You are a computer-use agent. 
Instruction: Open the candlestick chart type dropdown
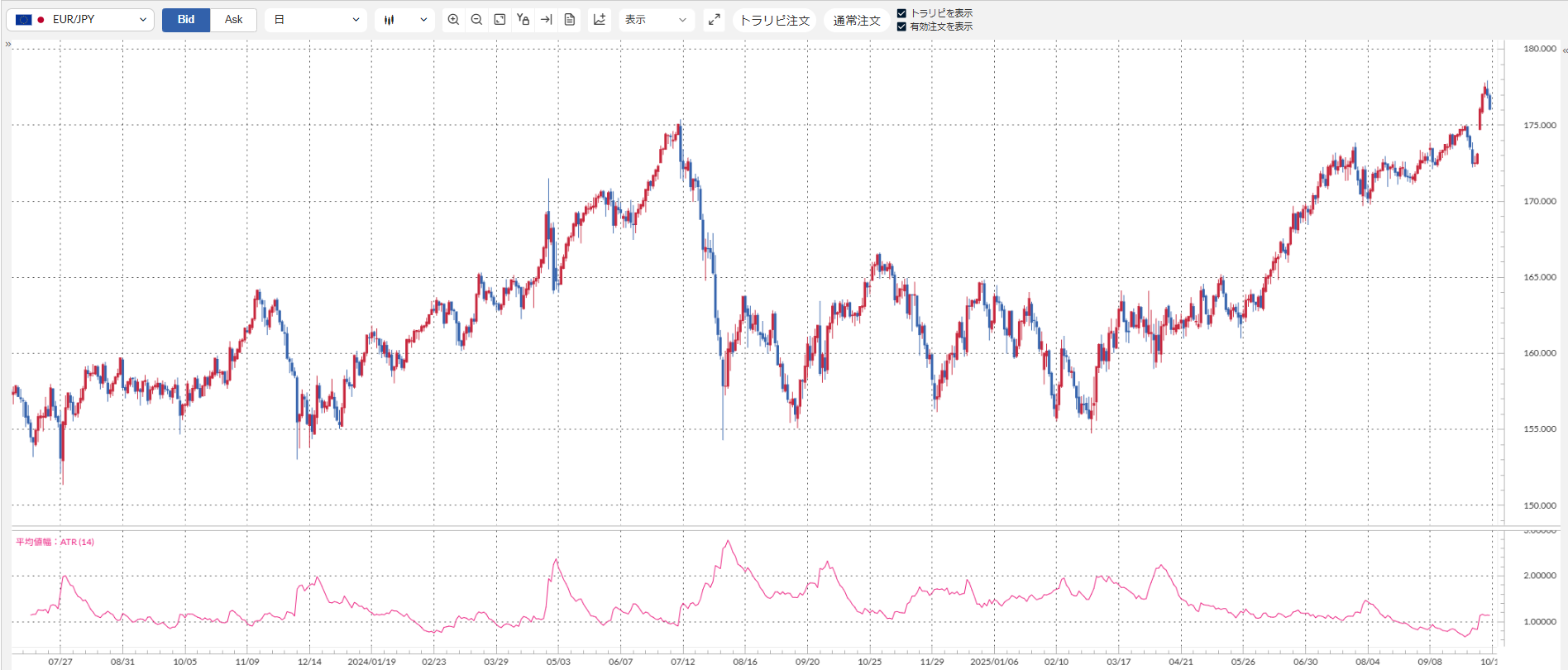click(x=404, y=20)
